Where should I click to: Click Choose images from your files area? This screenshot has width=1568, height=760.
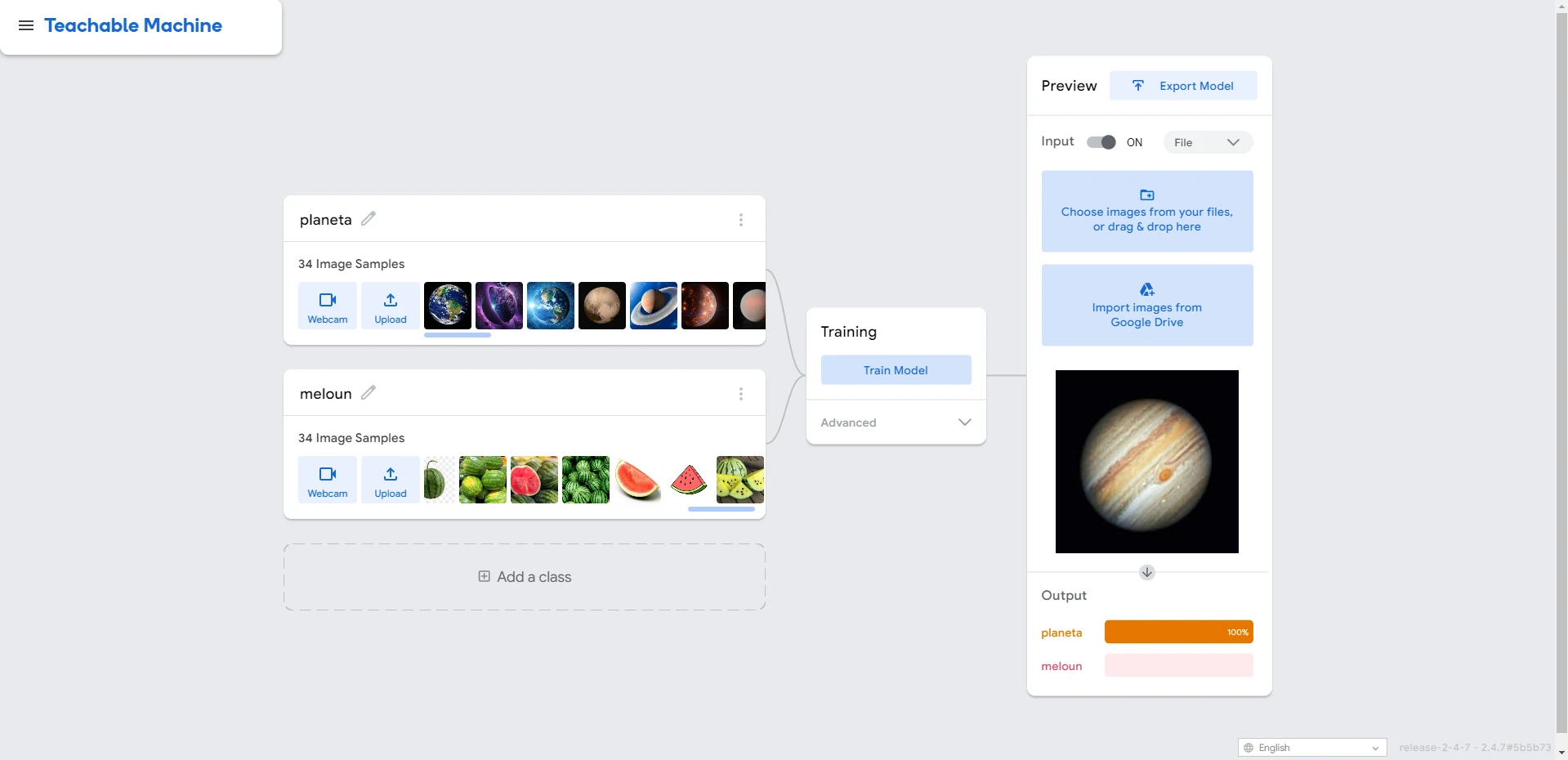pyautogui.click(x=1147, y=212)
